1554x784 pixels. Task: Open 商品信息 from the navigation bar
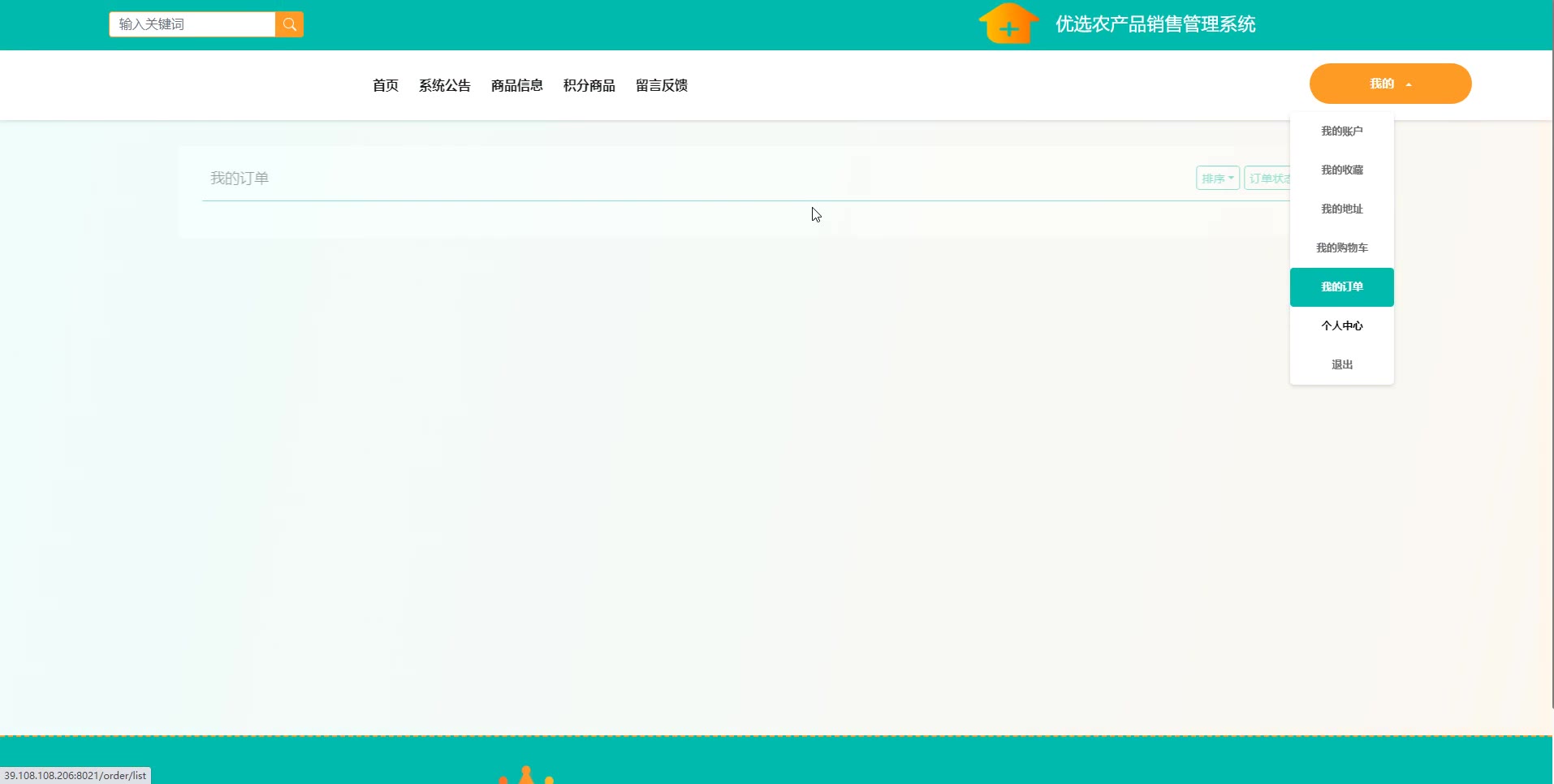[517, 85]
